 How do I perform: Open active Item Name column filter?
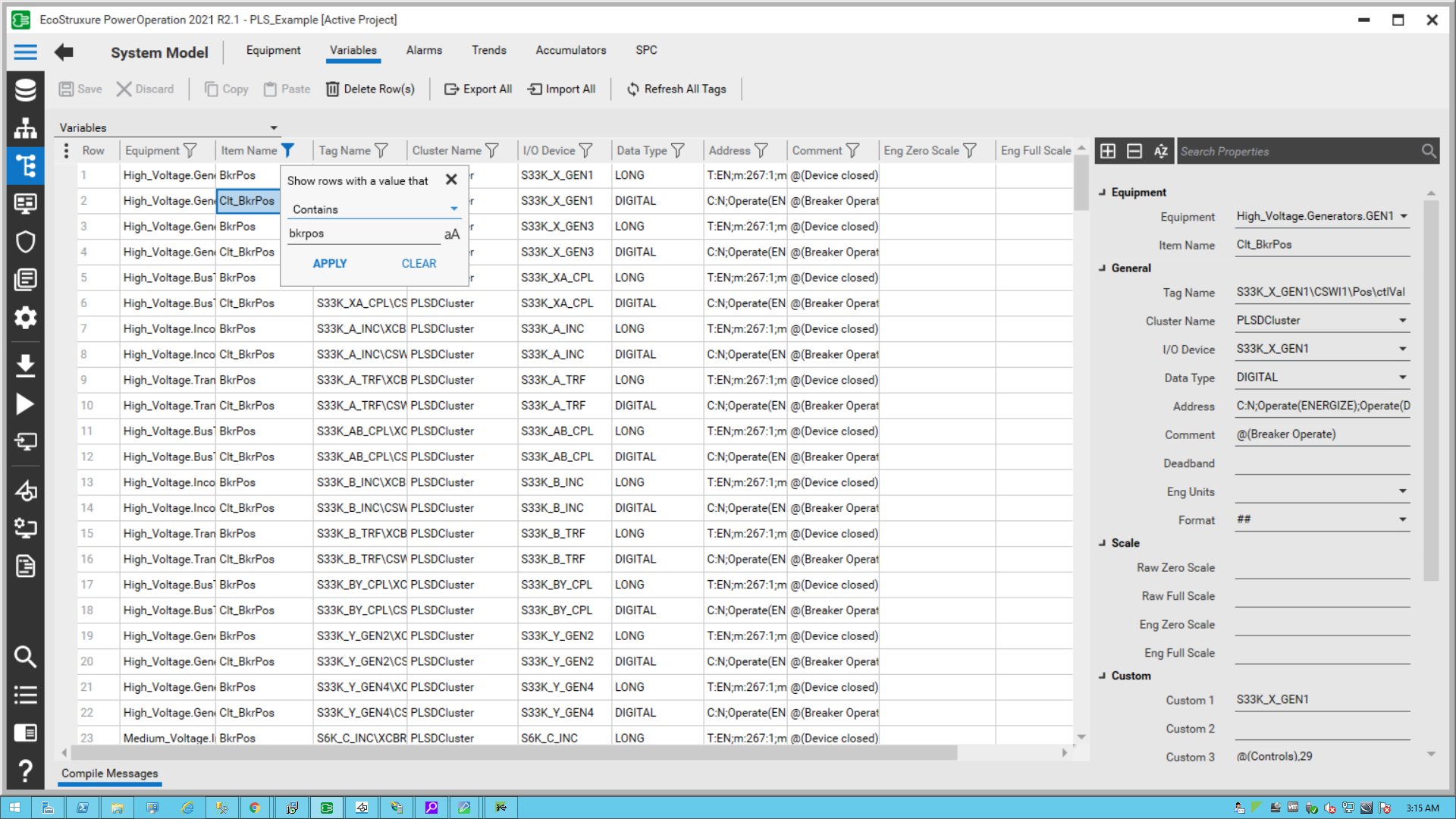288,151
